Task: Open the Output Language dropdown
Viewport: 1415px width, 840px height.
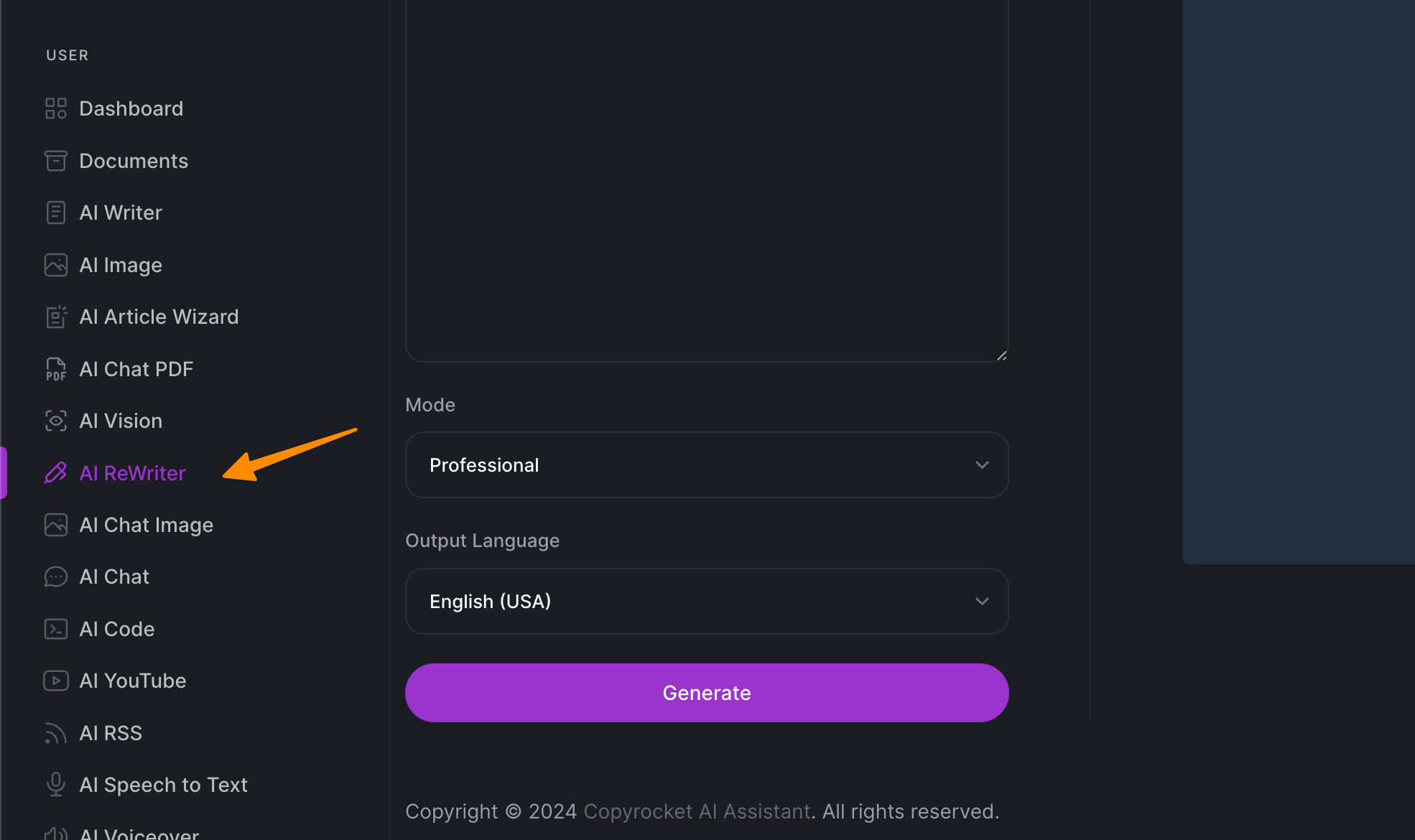Action: pyautogui.click(x=706, y=602)
